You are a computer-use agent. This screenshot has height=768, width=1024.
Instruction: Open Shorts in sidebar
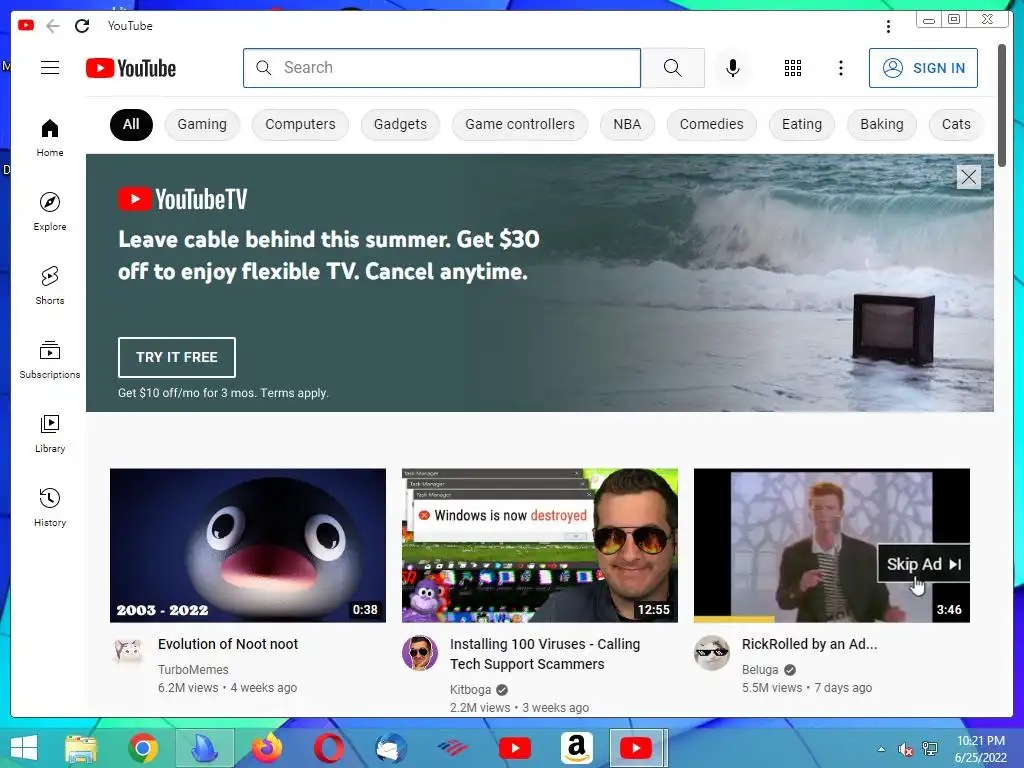tap(50, 285)
